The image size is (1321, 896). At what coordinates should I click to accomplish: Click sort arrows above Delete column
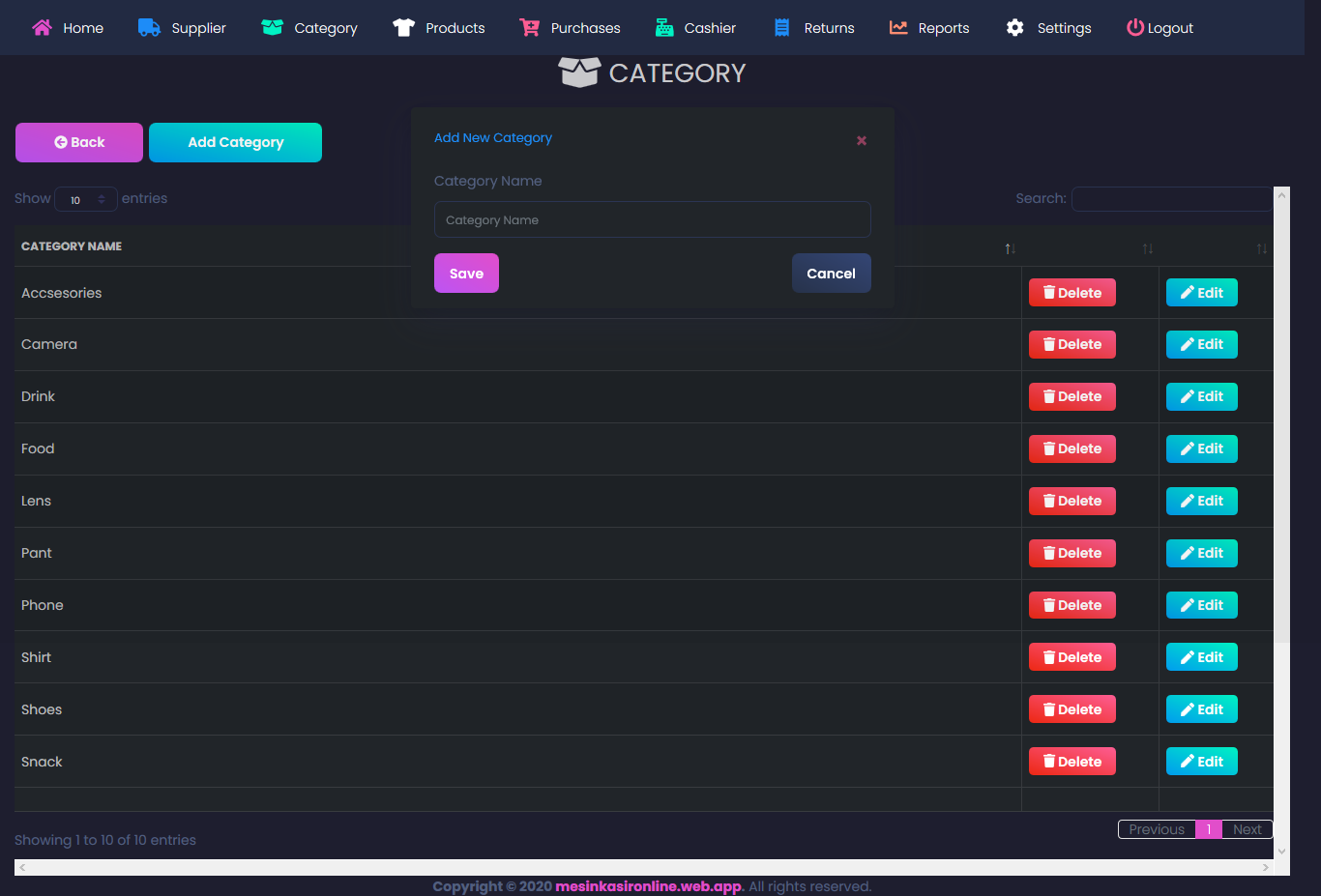tap(1148, 248)
